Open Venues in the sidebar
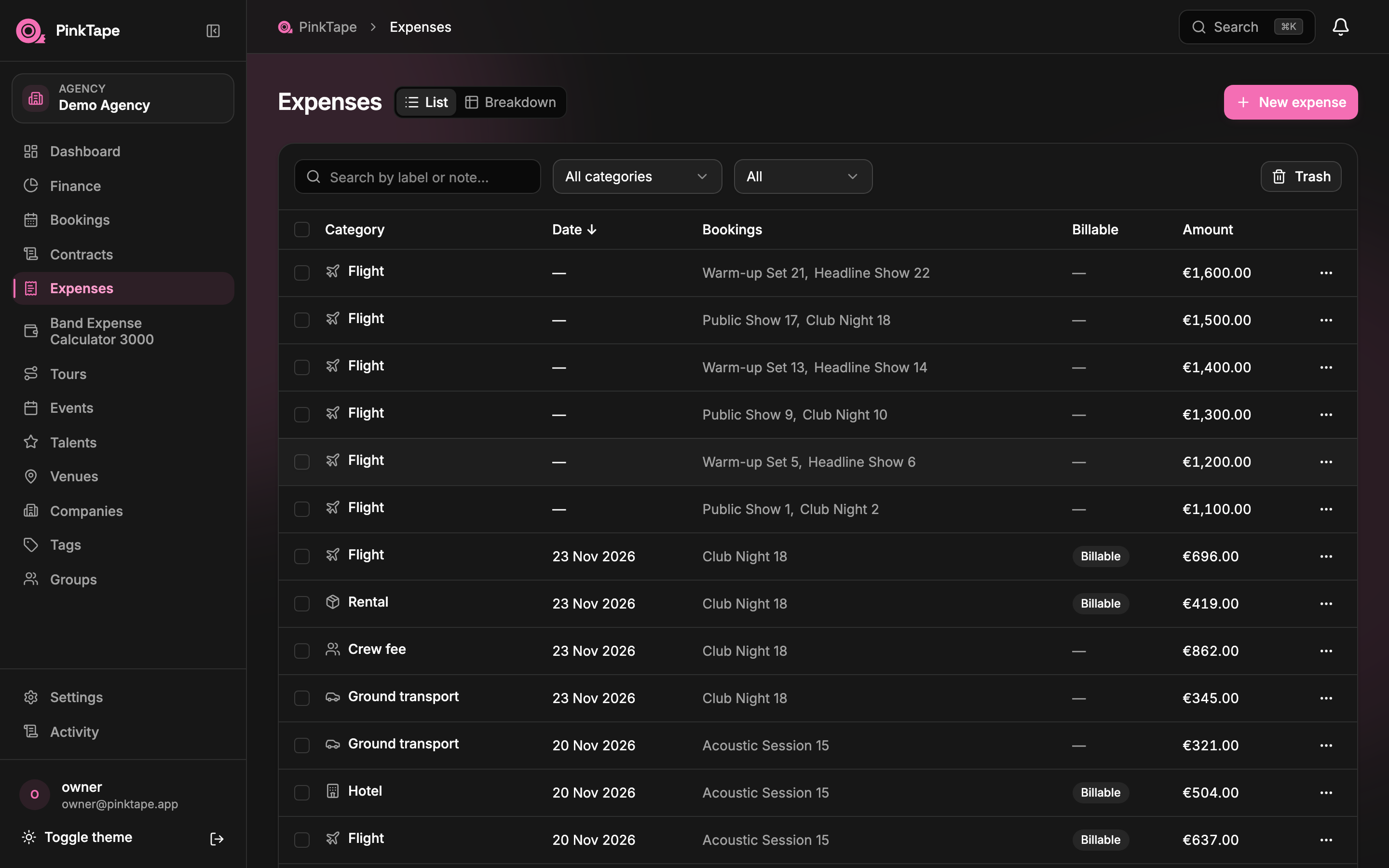1389x868 pixels. pos(123,476)
